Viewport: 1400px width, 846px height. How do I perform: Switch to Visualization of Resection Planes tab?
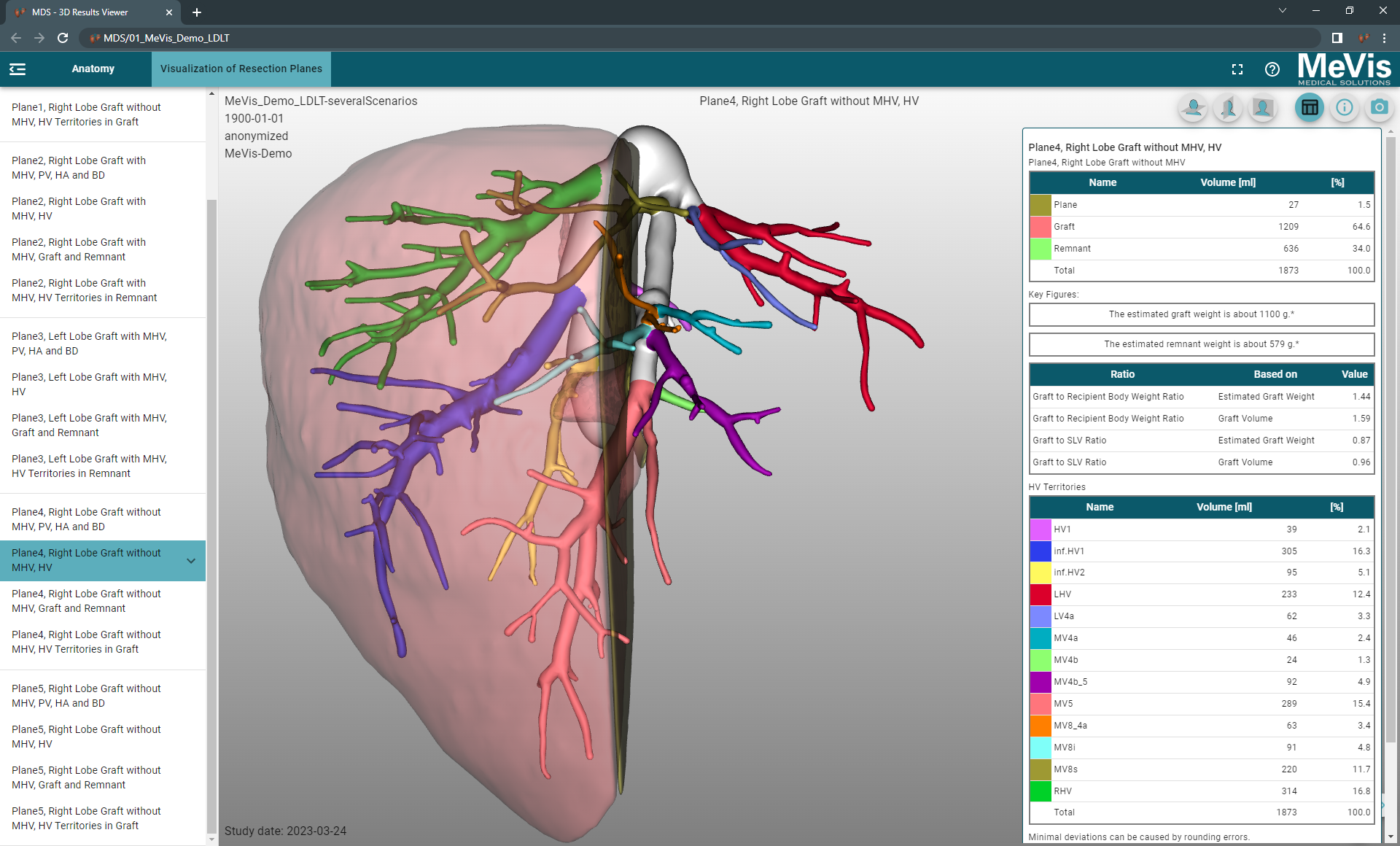click(x=241, y=69)
